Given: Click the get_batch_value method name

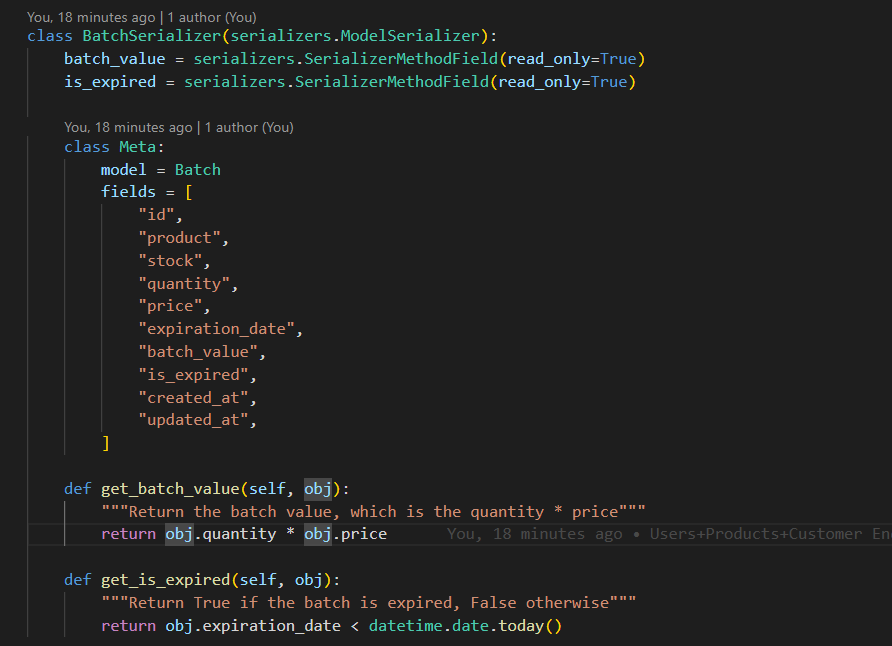Looking at the screenshot, I should click(x=169, y=489).
